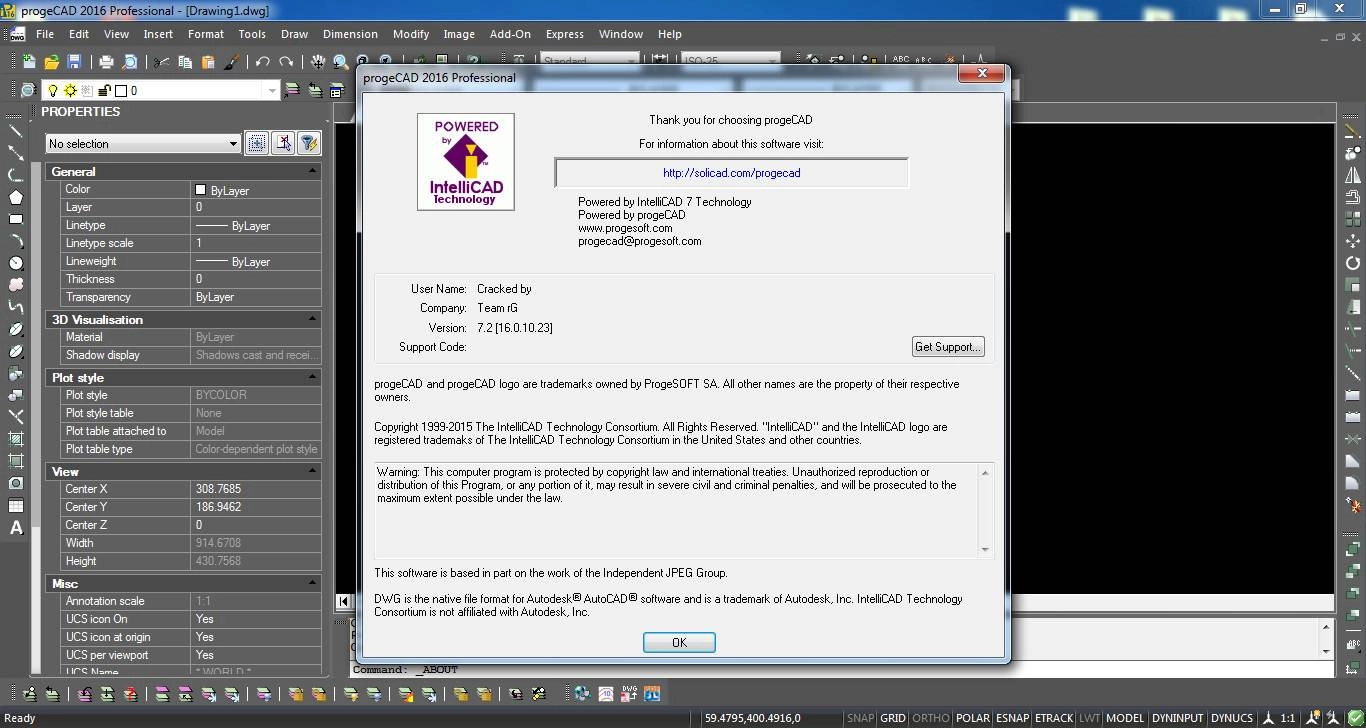
Task: Click the Quick Select icon in Properties
Action: tap(257, 143)
